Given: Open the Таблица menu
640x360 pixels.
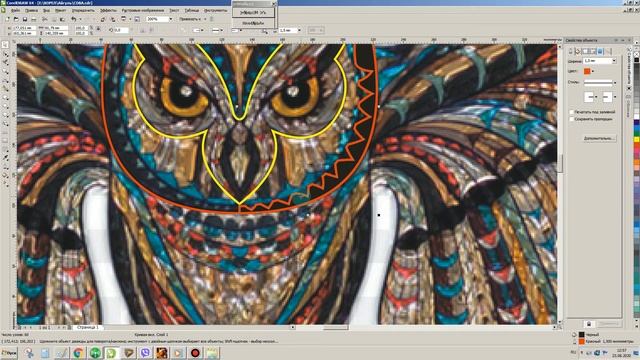Looking at the screenshot, I should point(191,10).
